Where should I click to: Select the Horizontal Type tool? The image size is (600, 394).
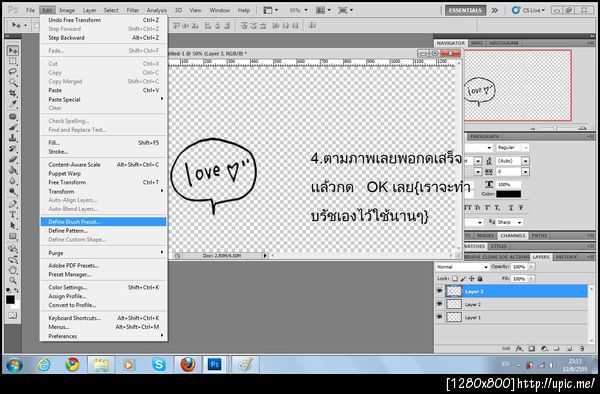tap(13, 215)
